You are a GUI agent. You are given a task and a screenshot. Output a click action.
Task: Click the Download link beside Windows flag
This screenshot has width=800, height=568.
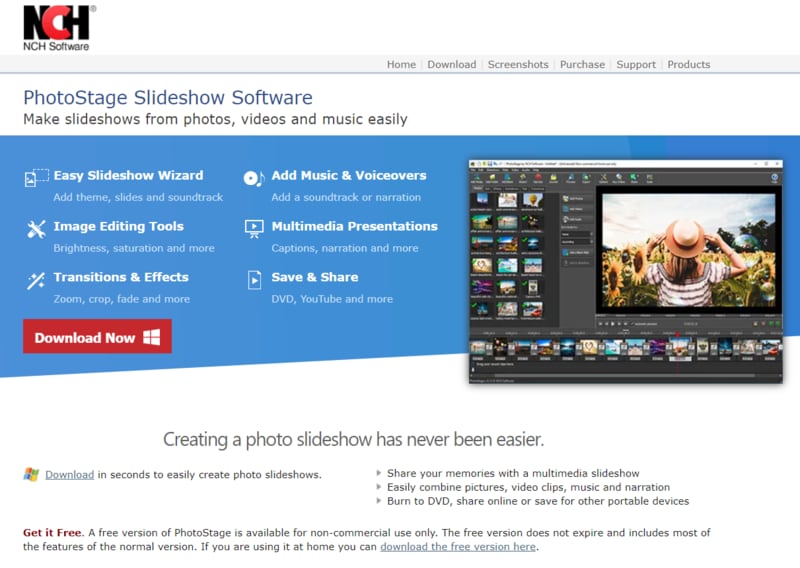pos(69,475)
